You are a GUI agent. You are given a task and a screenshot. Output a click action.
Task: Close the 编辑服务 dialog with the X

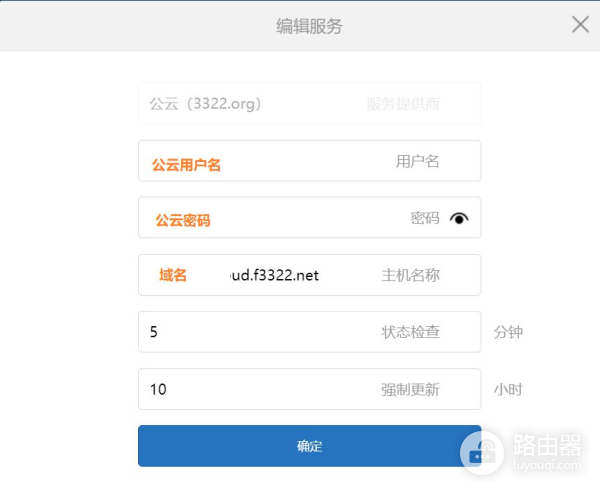580,25
